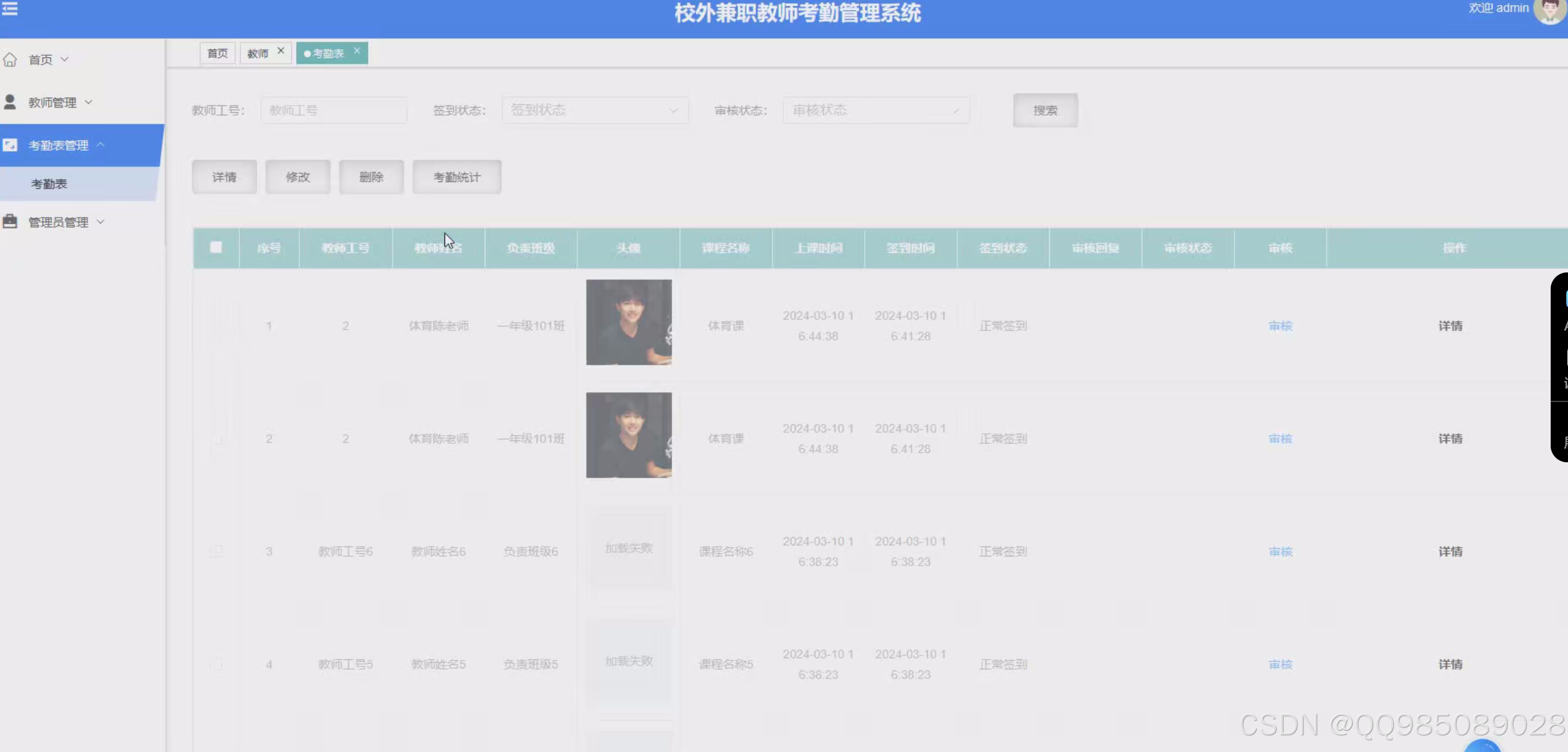Open the 审核状态 dropdown
The width and height of the screenshot is (1568, 752).
coord(876,110)
